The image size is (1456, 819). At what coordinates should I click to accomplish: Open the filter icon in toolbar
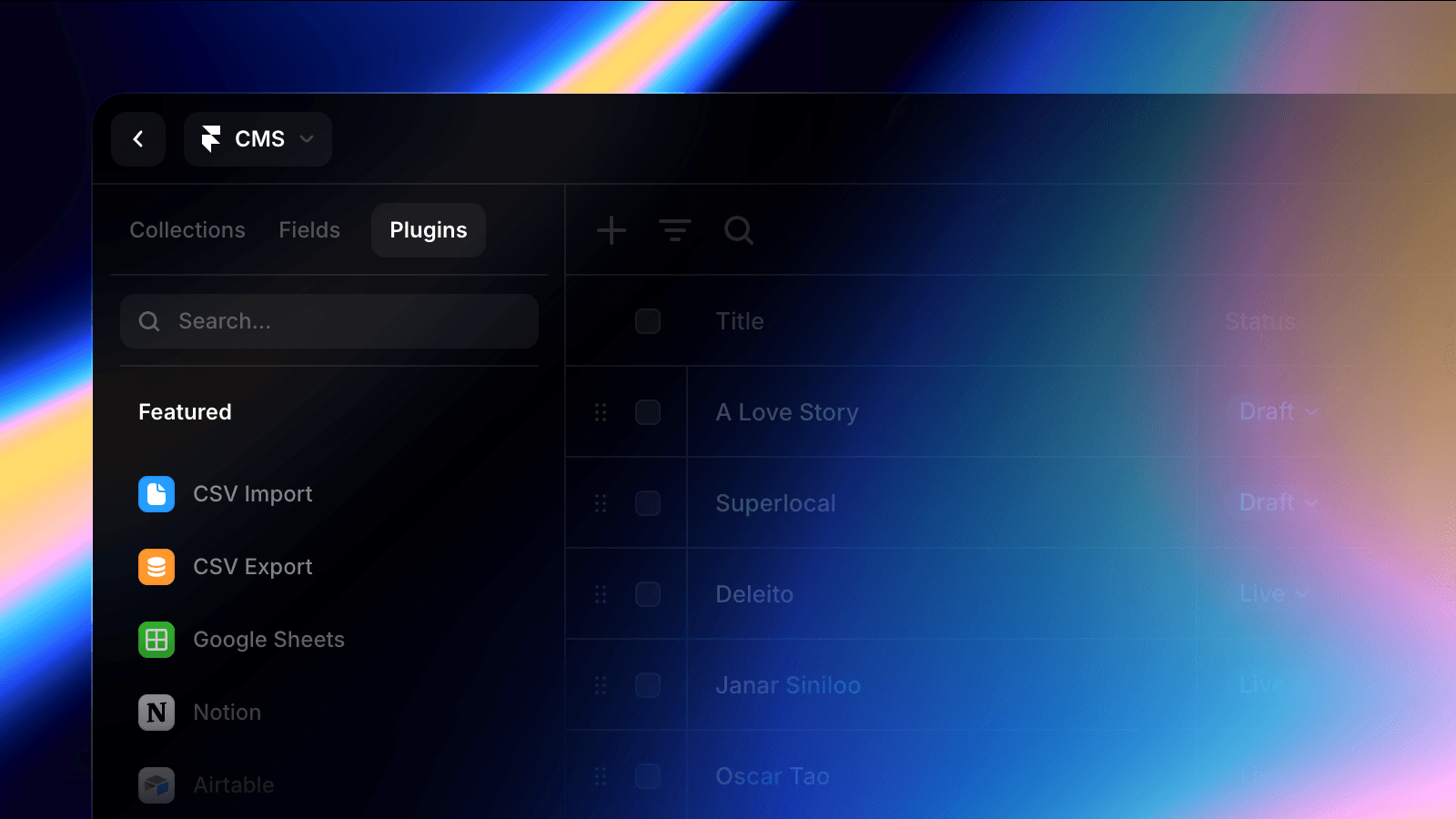[x=675, y=230]
